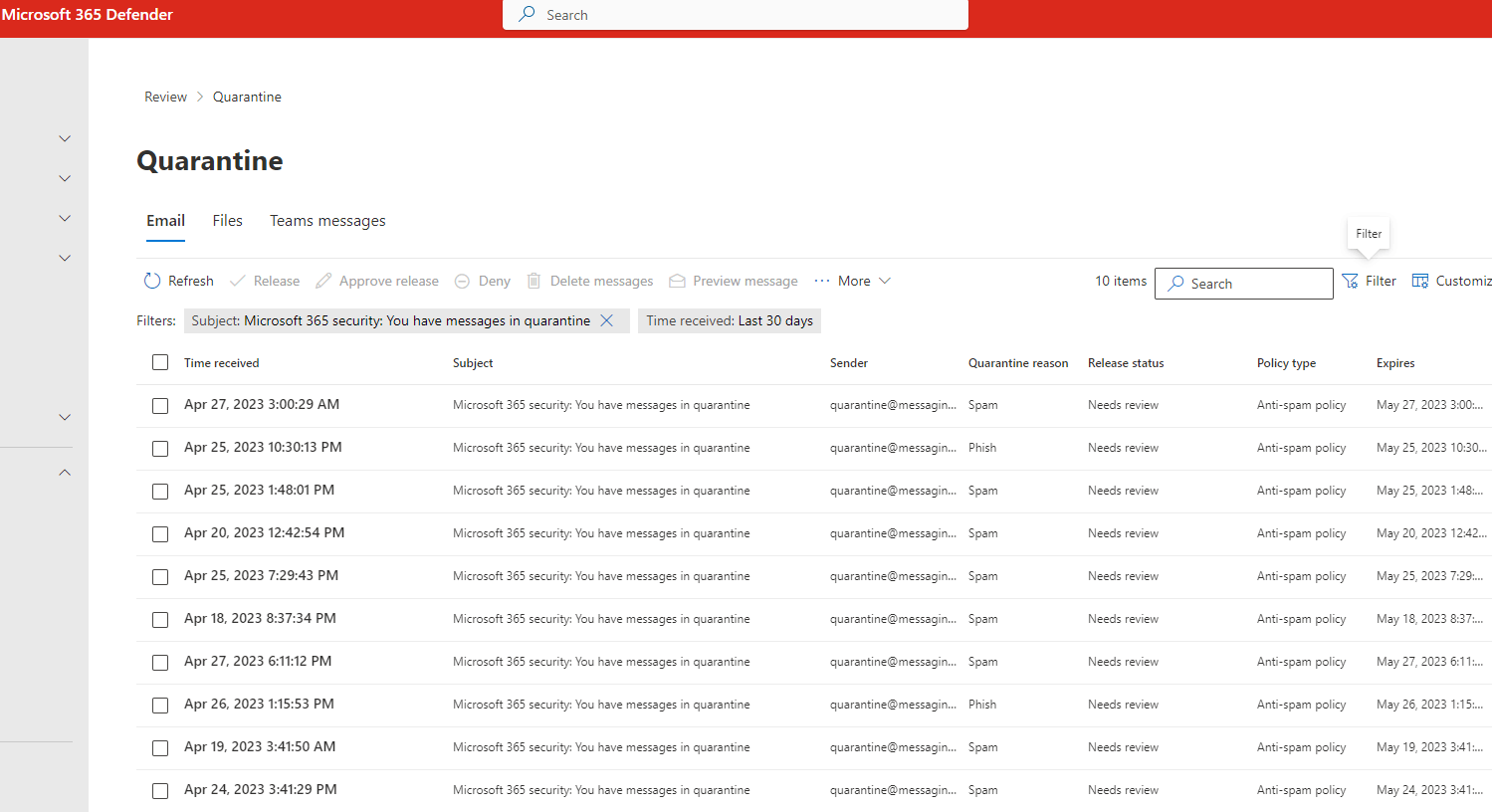Click the list Search input field

click(x=1244, y=284)
